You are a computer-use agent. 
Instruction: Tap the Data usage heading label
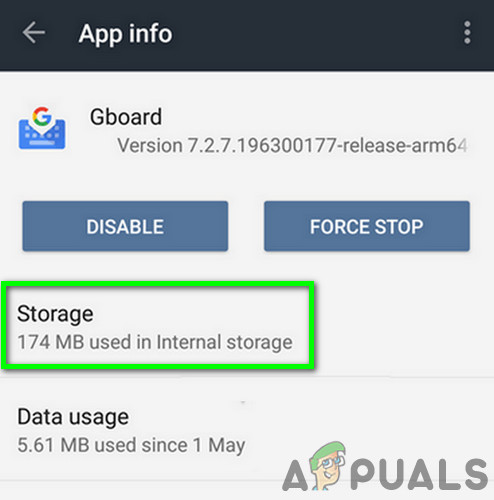(x=73, y=417)
